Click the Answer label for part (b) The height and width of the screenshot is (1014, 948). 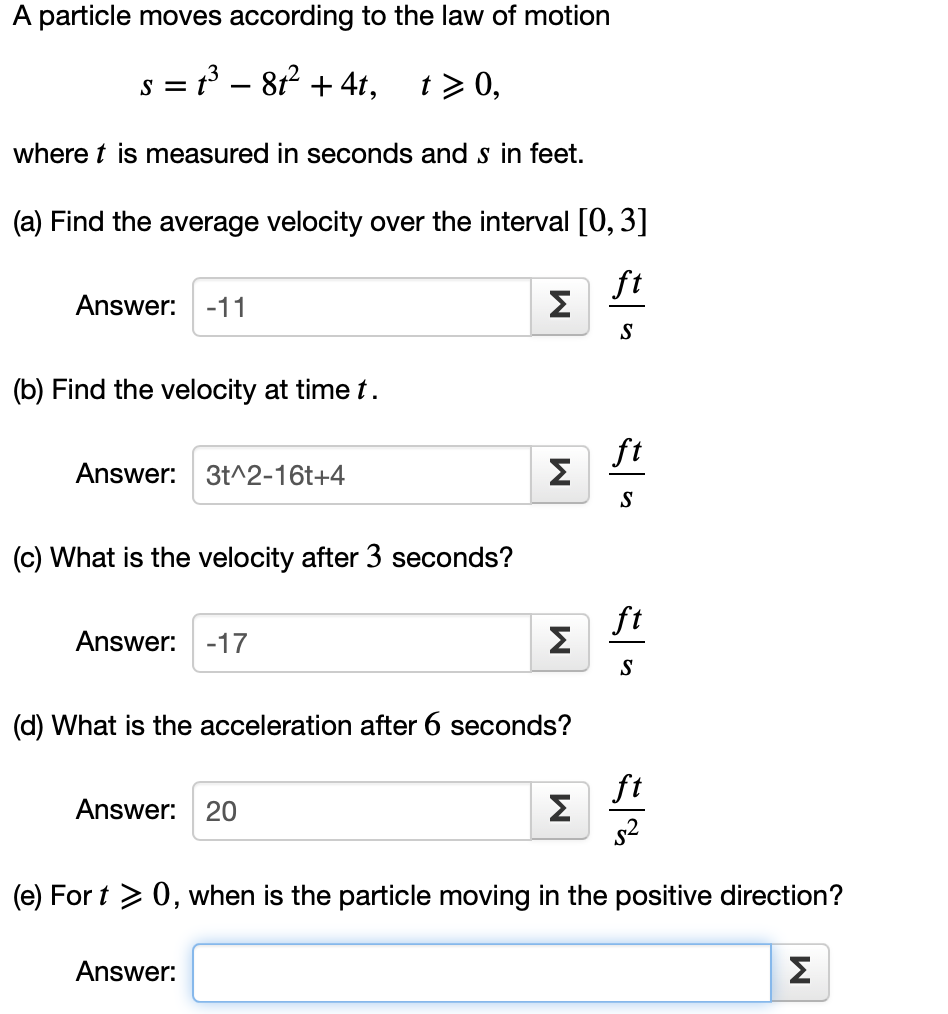pyautogui.click(x=125, y=474)
